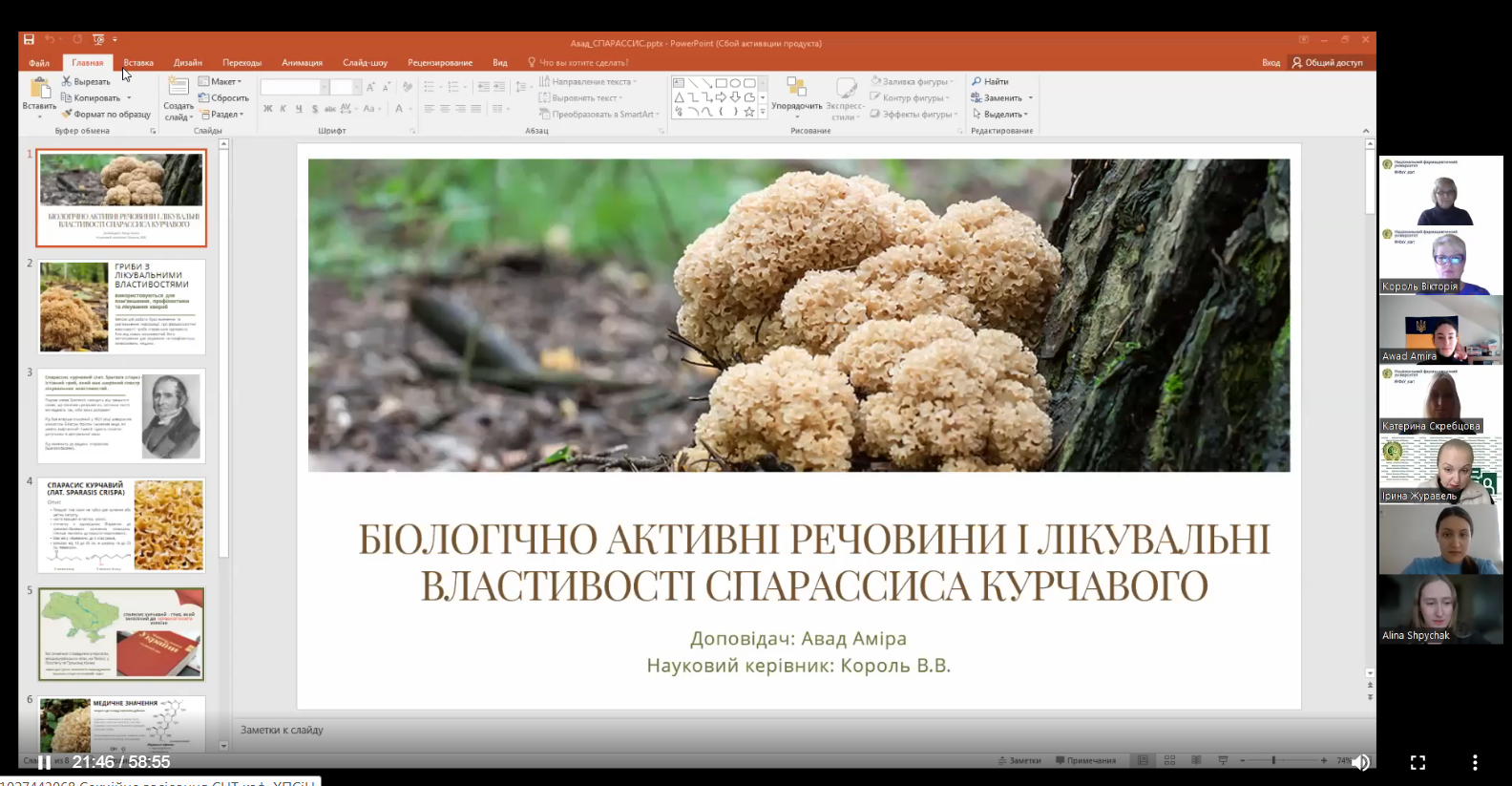
Task: Open Заливка фигуры shape fill
Action: coord(912,81)
